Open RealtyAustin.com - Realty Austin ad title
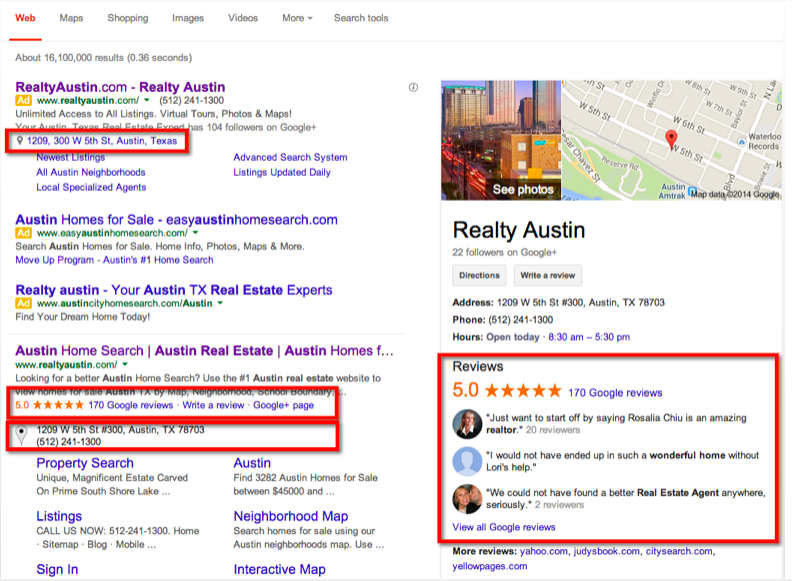This screenshot has height=581, width=792. coord(120,87)
